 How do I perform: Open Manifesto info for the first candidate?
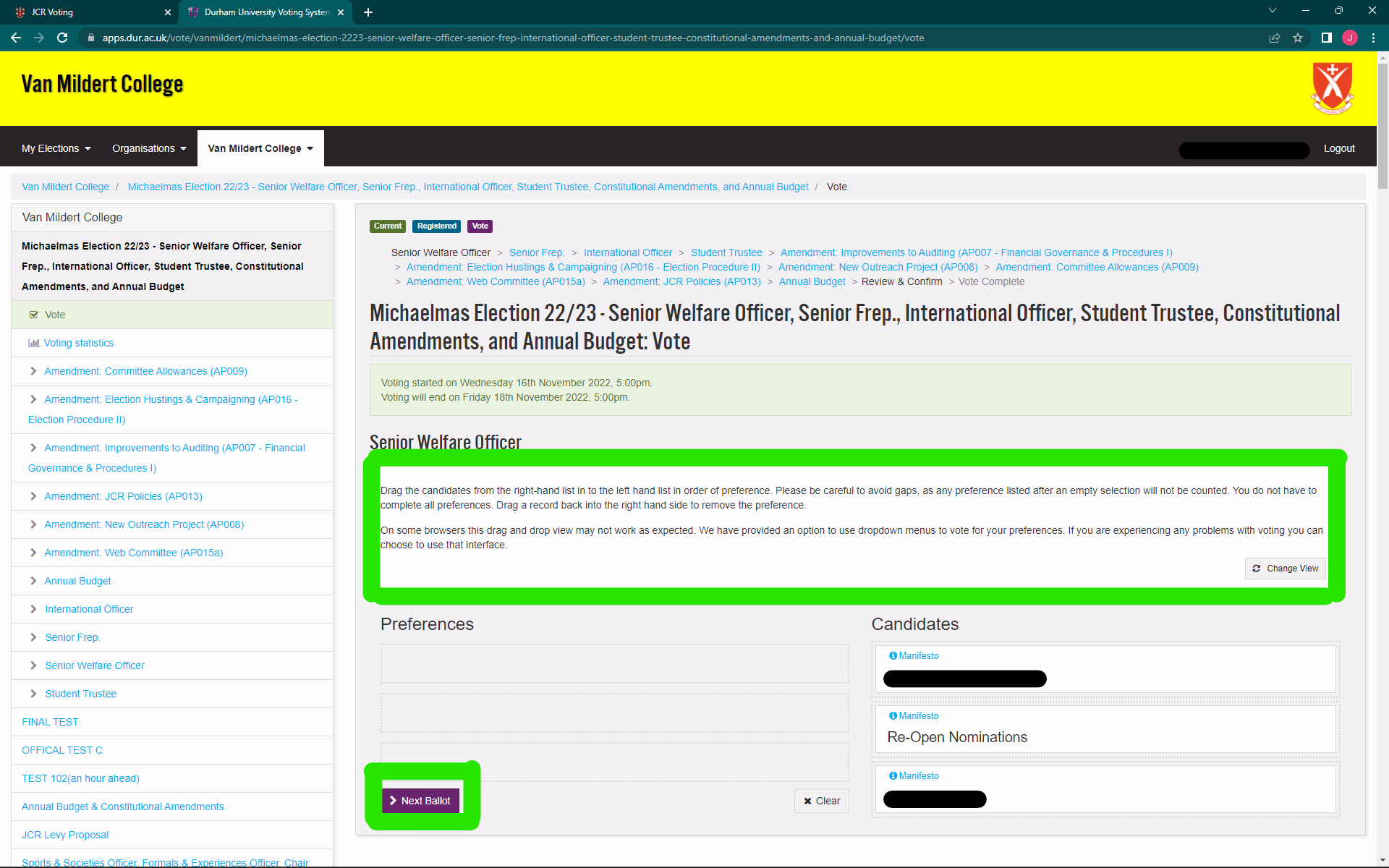[x=914, y=655]
